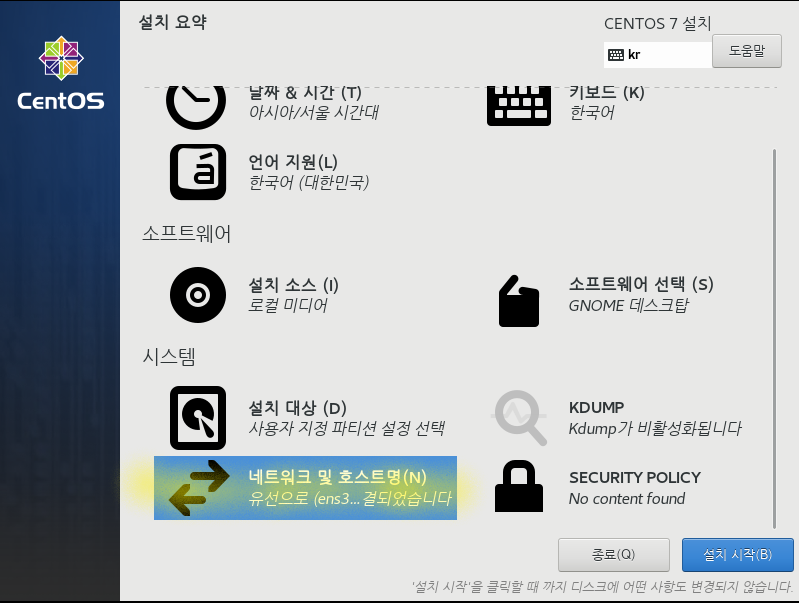
Task: Click the small keyboard icon next to kr
Action: pyautogui.click(x=616, y=55)
